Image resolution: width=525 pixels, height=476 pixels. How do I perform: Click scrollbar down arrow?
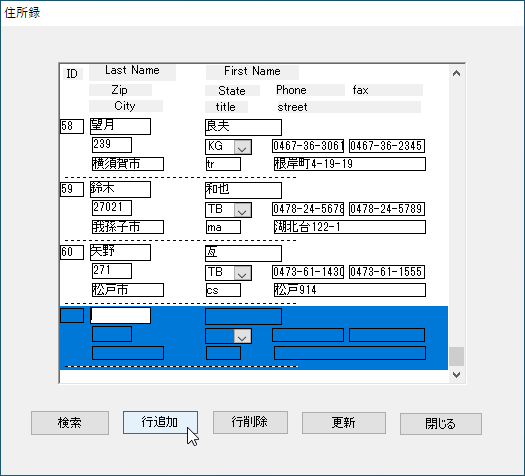456,375
